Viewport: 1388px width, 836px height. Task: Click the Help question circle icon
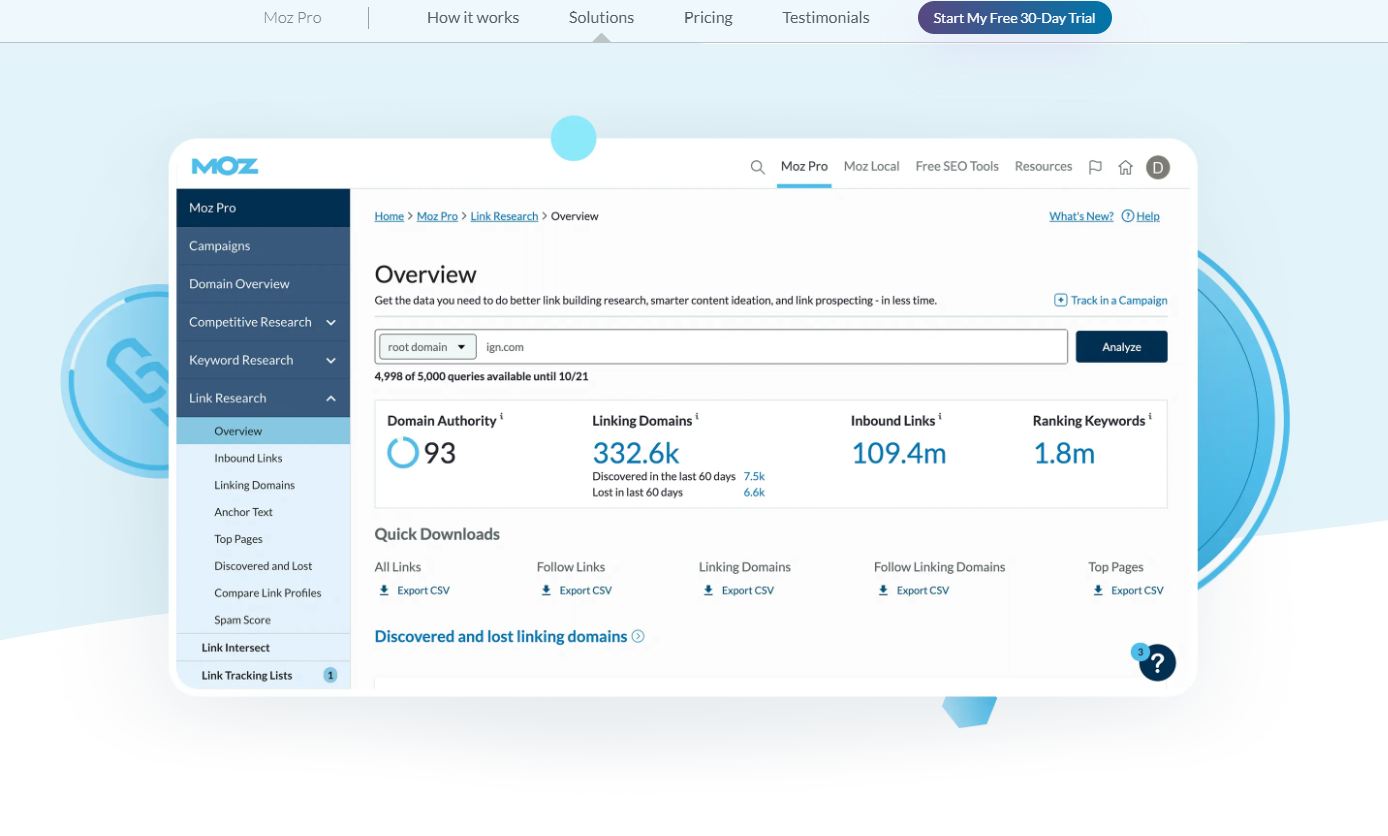click(x=1128, y=216)
